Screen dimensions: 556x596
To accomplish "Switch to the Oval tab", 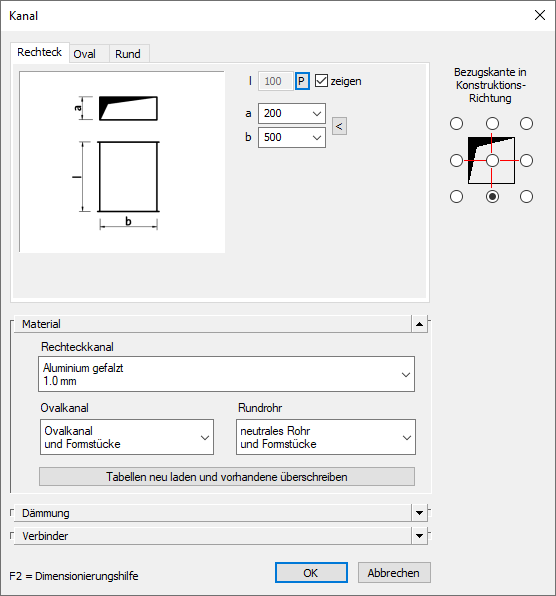I will click(x=89, y=54).
